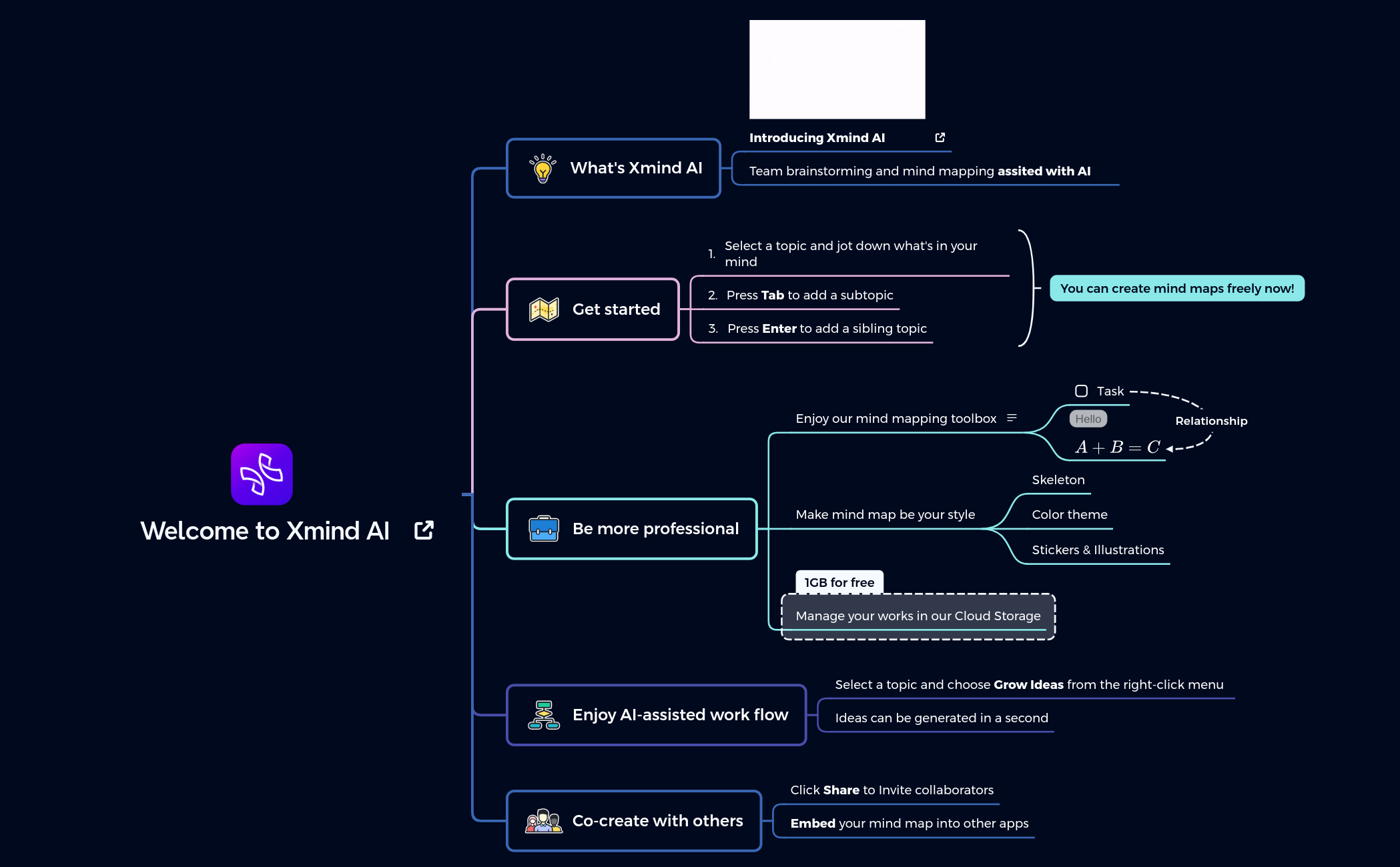Select the 'Select a topic and jot down' step
Image resolution: width=1400 pixels, height=867 pixels.
[x=851, y=253]
